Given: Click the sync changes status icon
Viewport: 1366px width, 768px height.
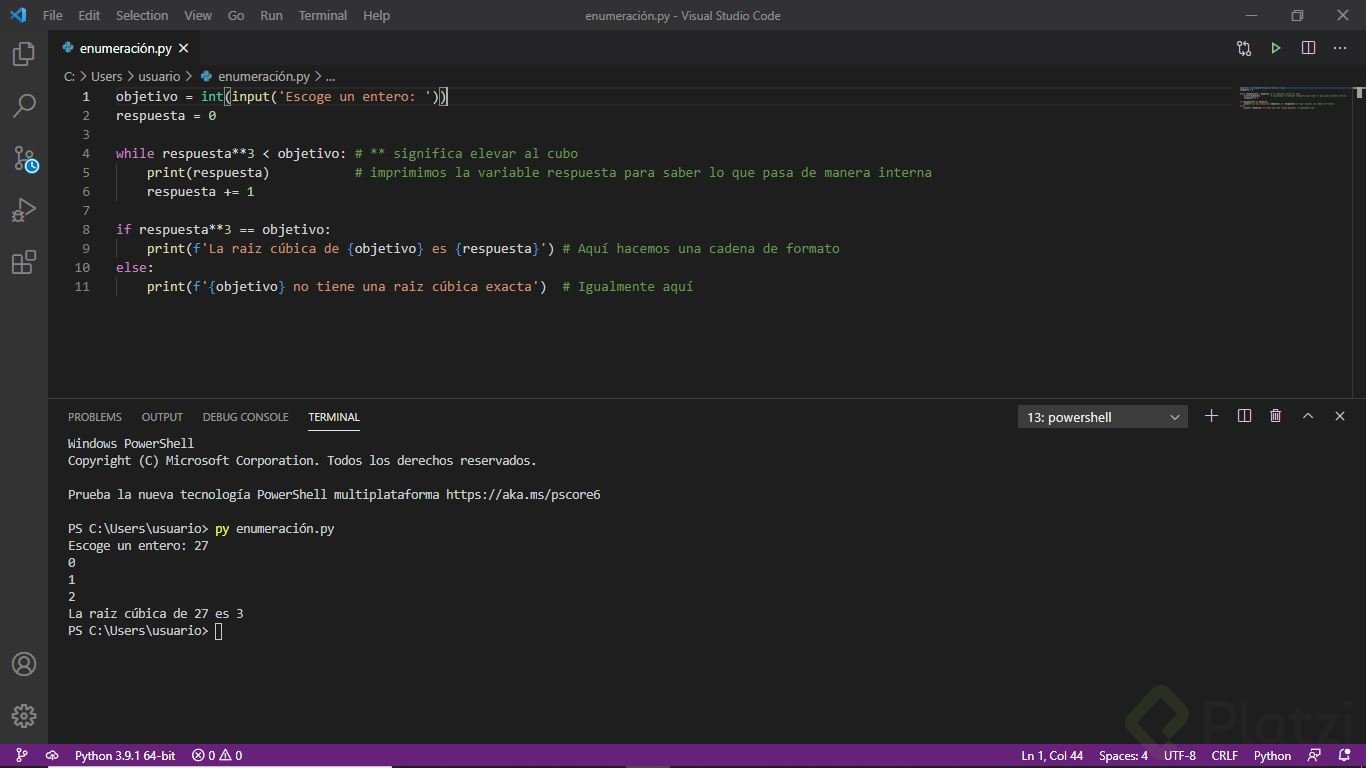Looking at the screenshot, I should point(51,755).
